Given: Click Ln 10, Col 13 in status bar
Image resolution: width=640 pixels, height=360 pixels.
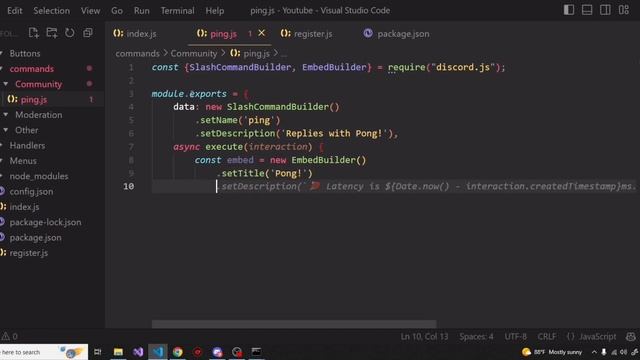Looking at the screenshot, I should (424, 337).
